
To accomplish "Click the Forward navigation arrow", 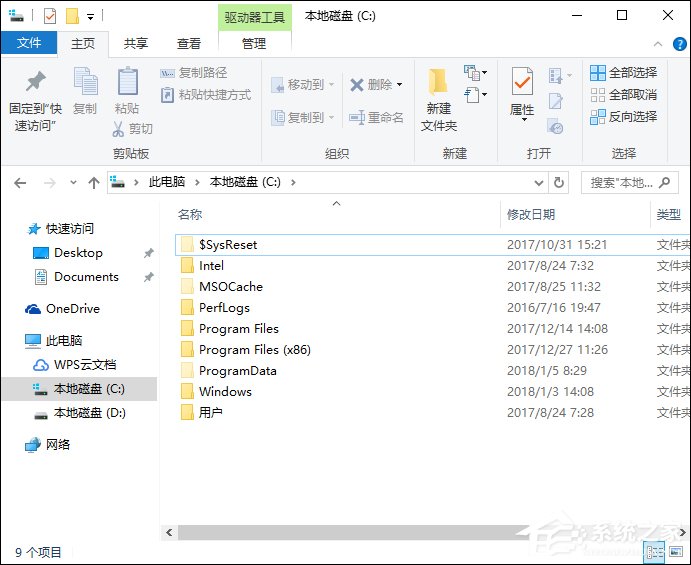I will (50, 182).
